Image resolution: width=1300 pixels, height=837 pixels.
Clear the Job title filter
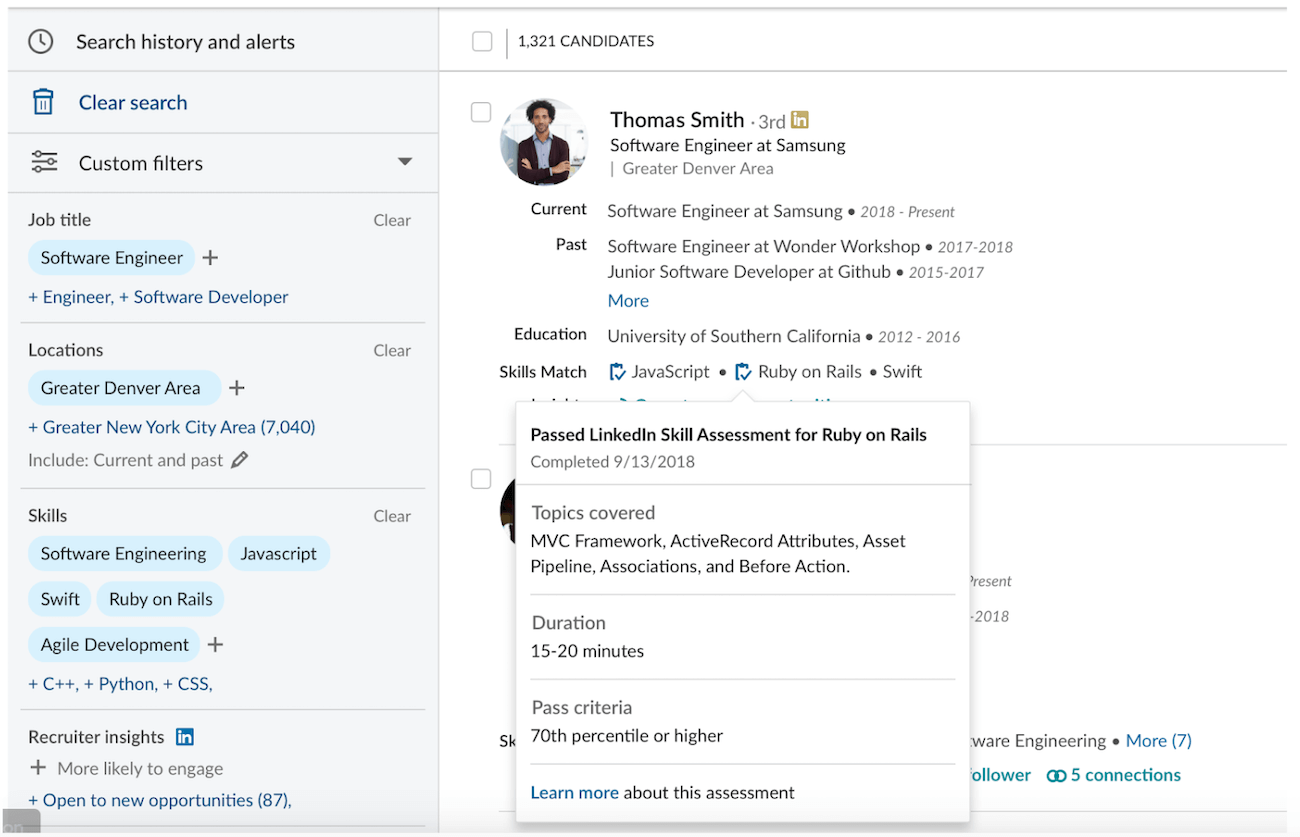click(x=392, y=220)
